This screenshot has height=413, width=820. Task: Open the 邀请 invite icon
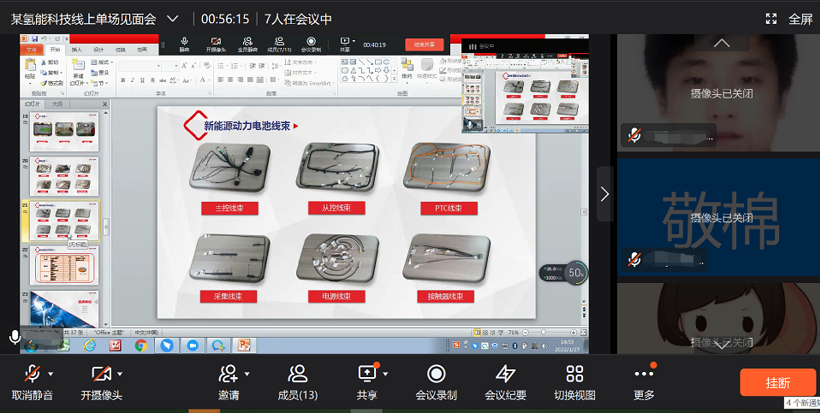pos(229,374)
